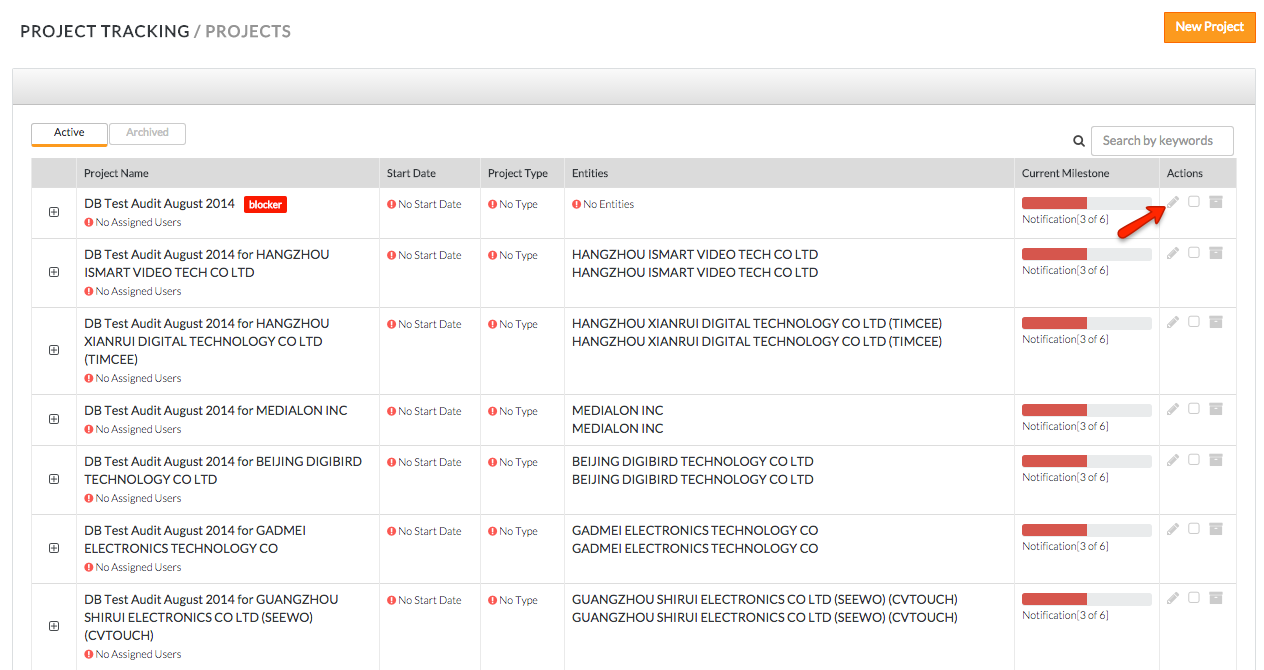Check the box for DB Test Audit blocker row

click(x=1194, y=202)
